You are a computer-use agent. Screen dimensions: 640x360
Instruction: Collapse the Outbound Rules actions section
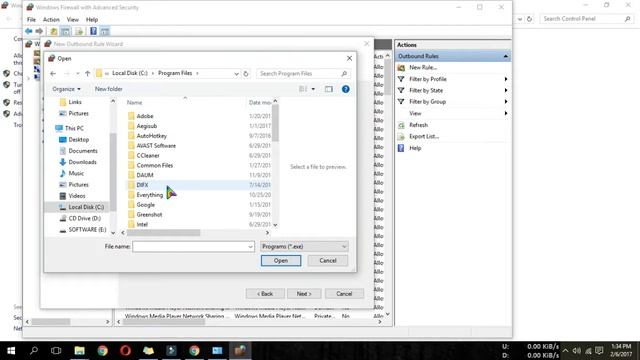point(505,56)
